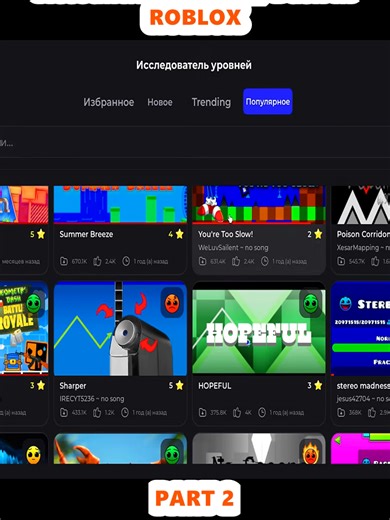Click the plays icon on HOPEFUL card
Image resolution: width=390 pixels, height=520 pixels.
click(x=202, y=412)
